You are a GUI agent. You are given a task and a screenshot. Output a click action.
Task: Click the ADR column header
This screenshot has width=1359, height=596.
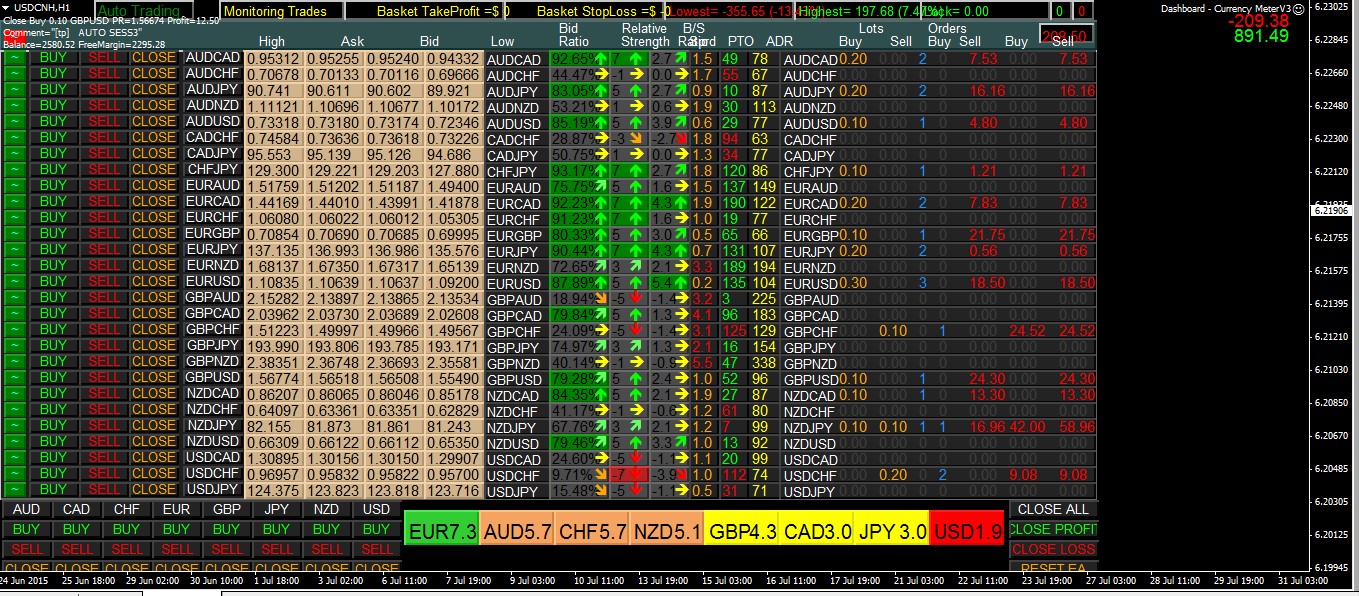(x=779, y=41)
